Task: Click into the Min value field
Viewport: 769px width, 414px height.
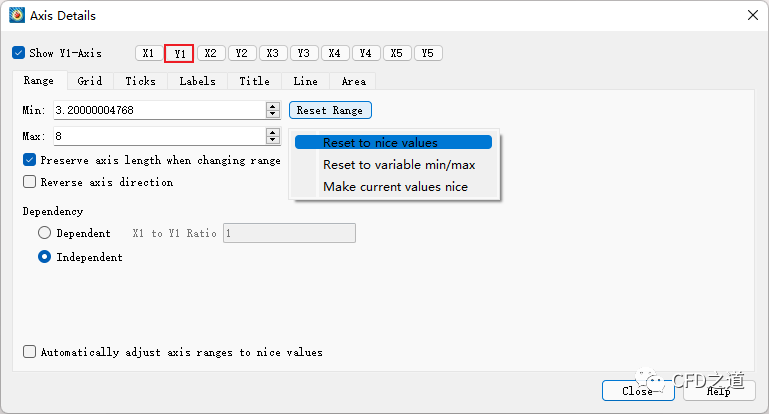Action: tap(160, 110)
